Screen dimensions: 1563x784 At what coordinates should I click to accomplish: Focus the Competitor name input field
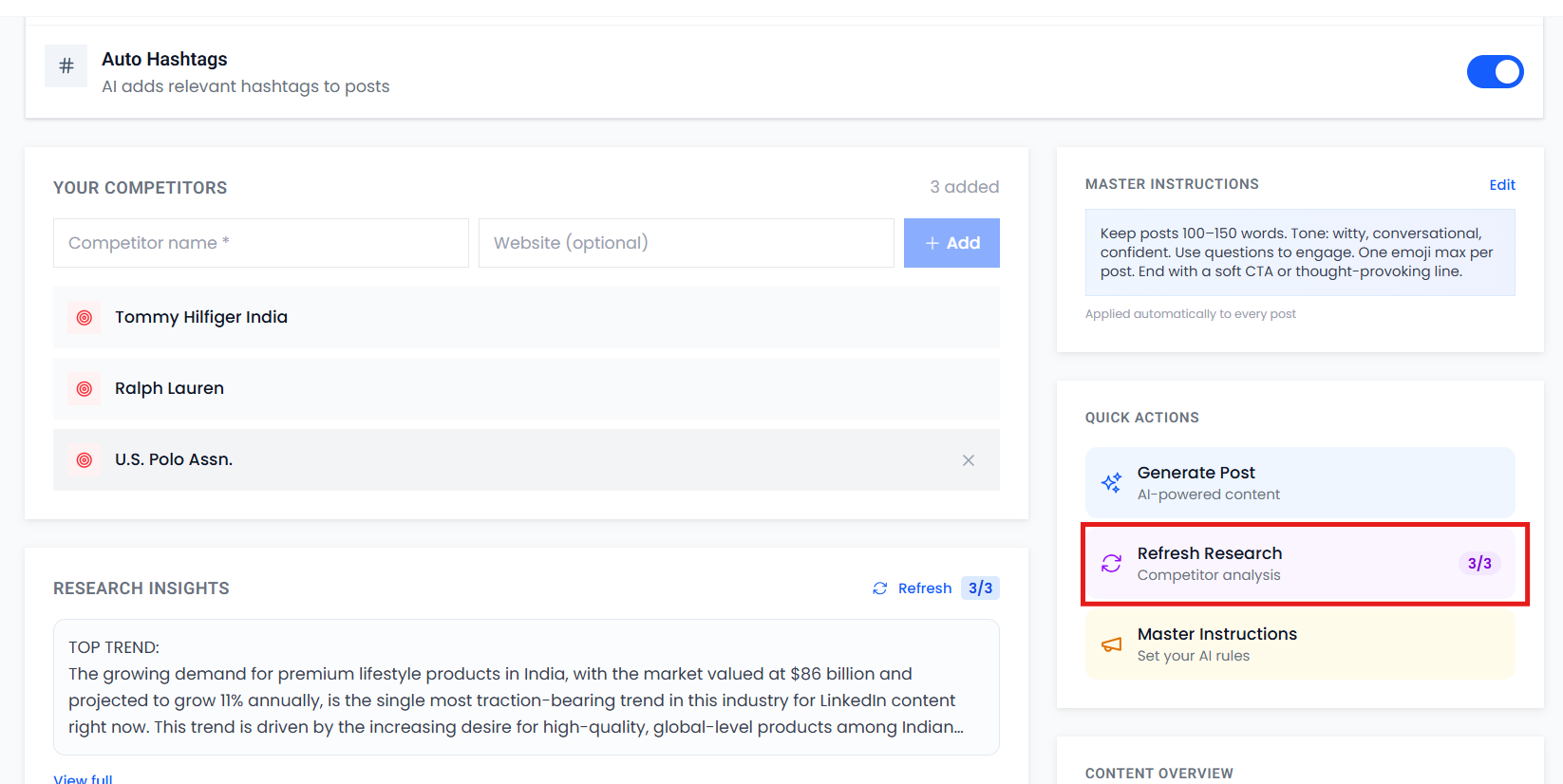261,243
